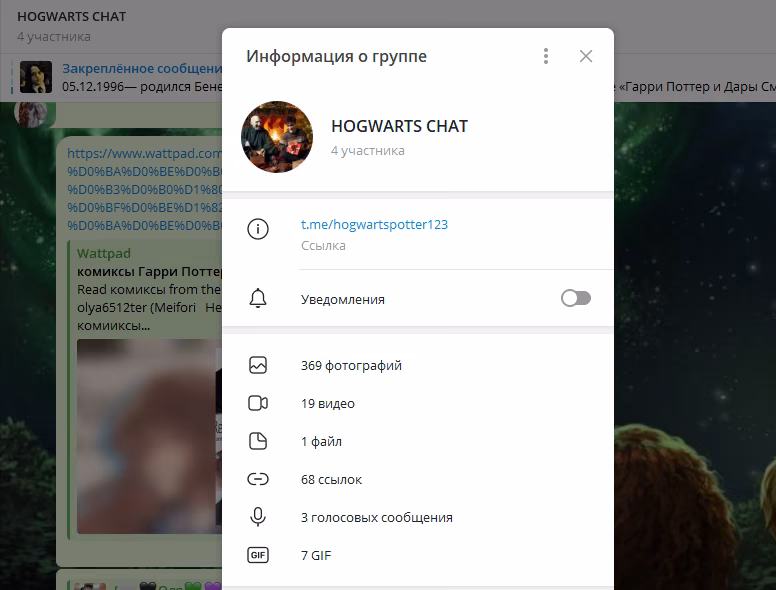Click the microphone voice messages icon

click(x=258, y=517)
